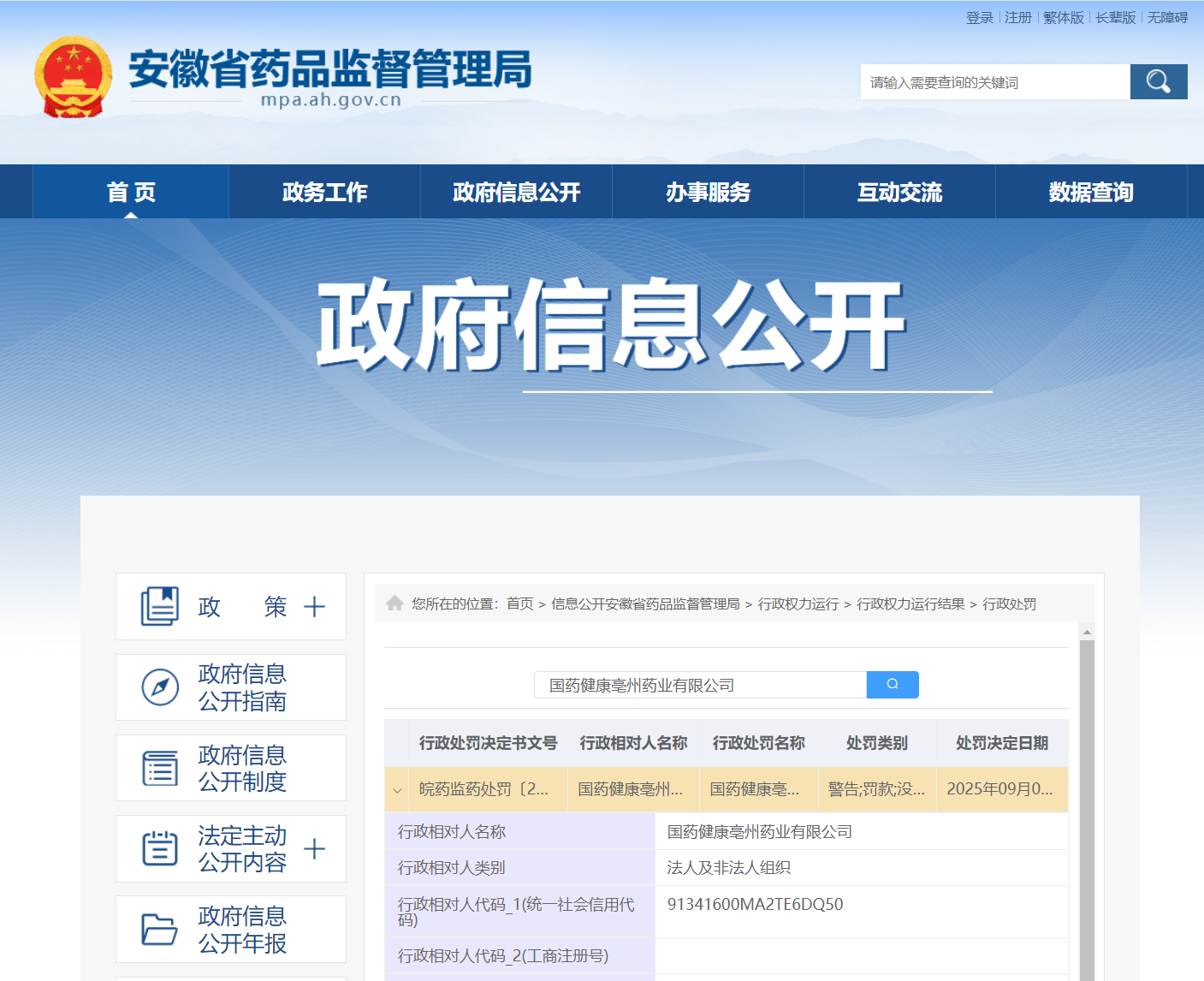Click the clipboard icon for 法定主动公开内容
The image size is (1204, 981).
(160, 848)
